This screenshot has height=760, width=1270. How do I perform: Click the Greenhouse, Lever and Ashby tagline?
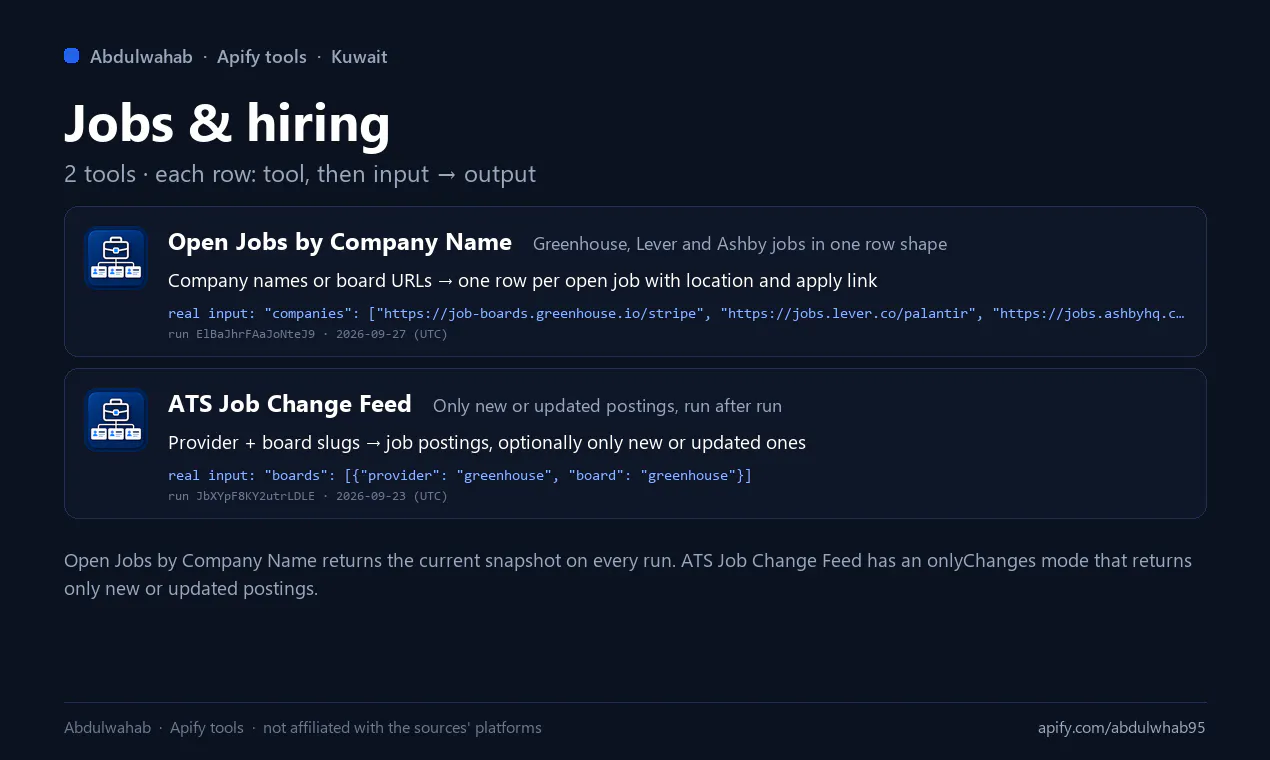[x=740, y=244]
